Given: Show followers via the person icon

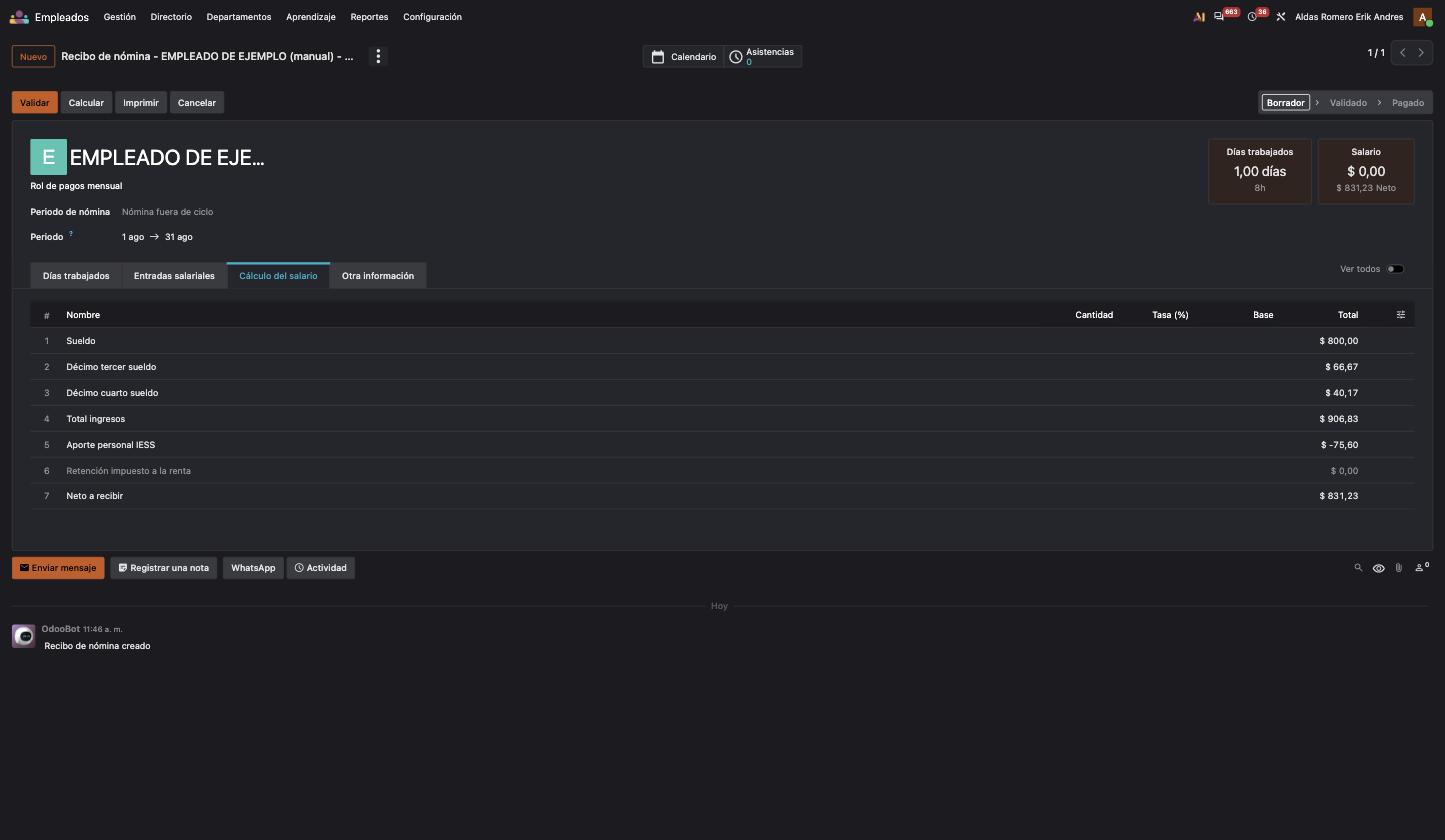Looking at the screenshot, I should (x=1421, y=568).
